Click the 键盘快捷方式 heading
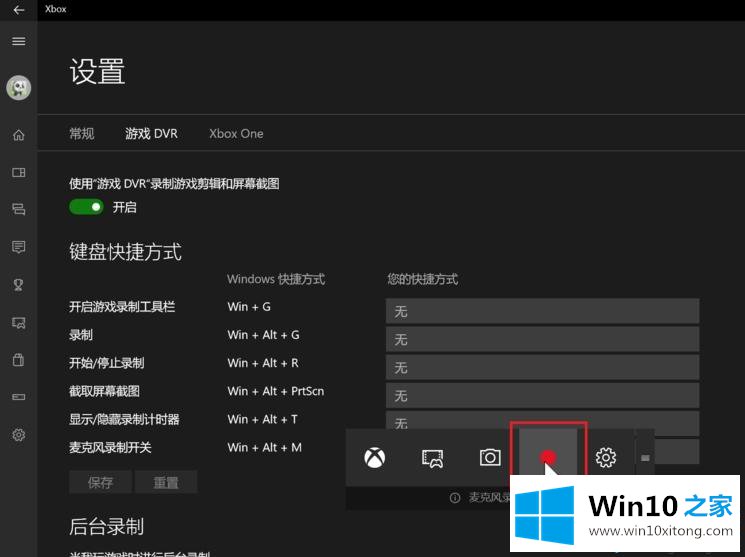The image size is (745, 557). 125,252
